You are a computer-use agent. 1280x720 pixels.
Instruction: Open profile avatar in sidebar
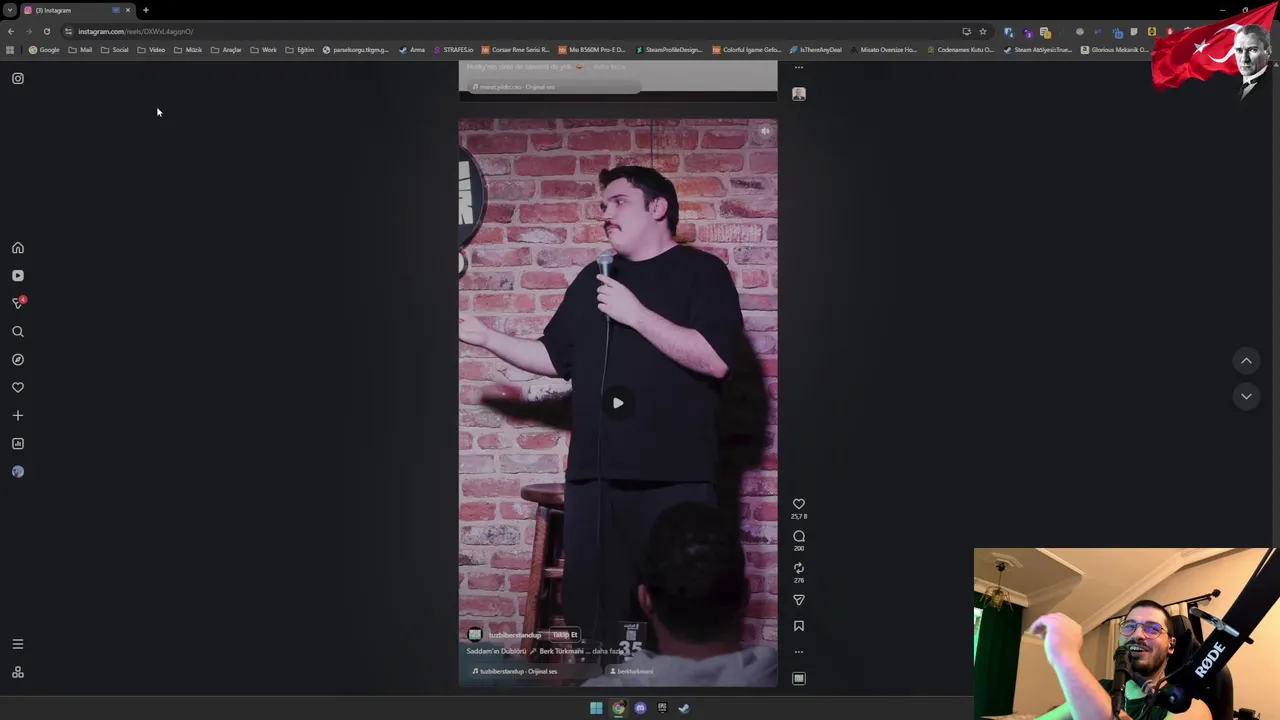click(17, 471)
